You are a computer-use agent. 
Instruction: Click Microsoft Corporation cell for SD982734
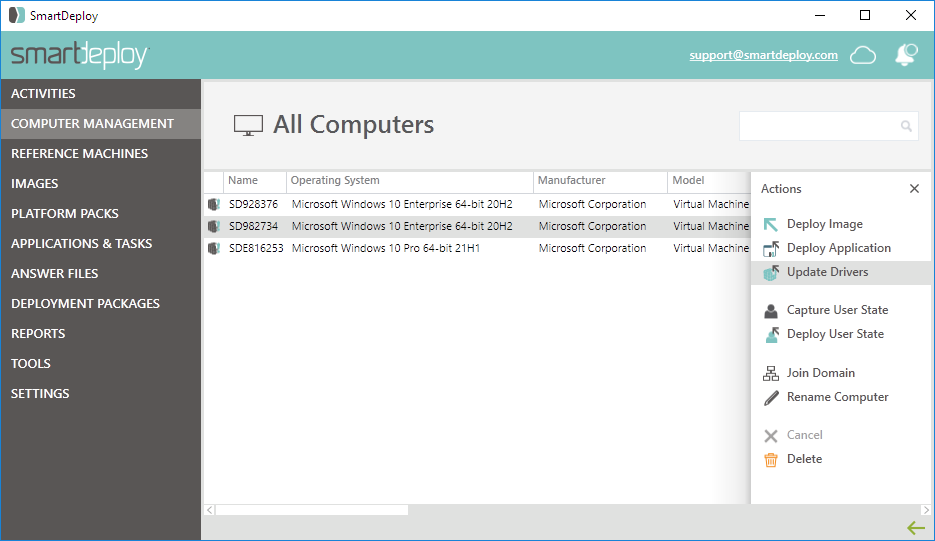(592, 227)
